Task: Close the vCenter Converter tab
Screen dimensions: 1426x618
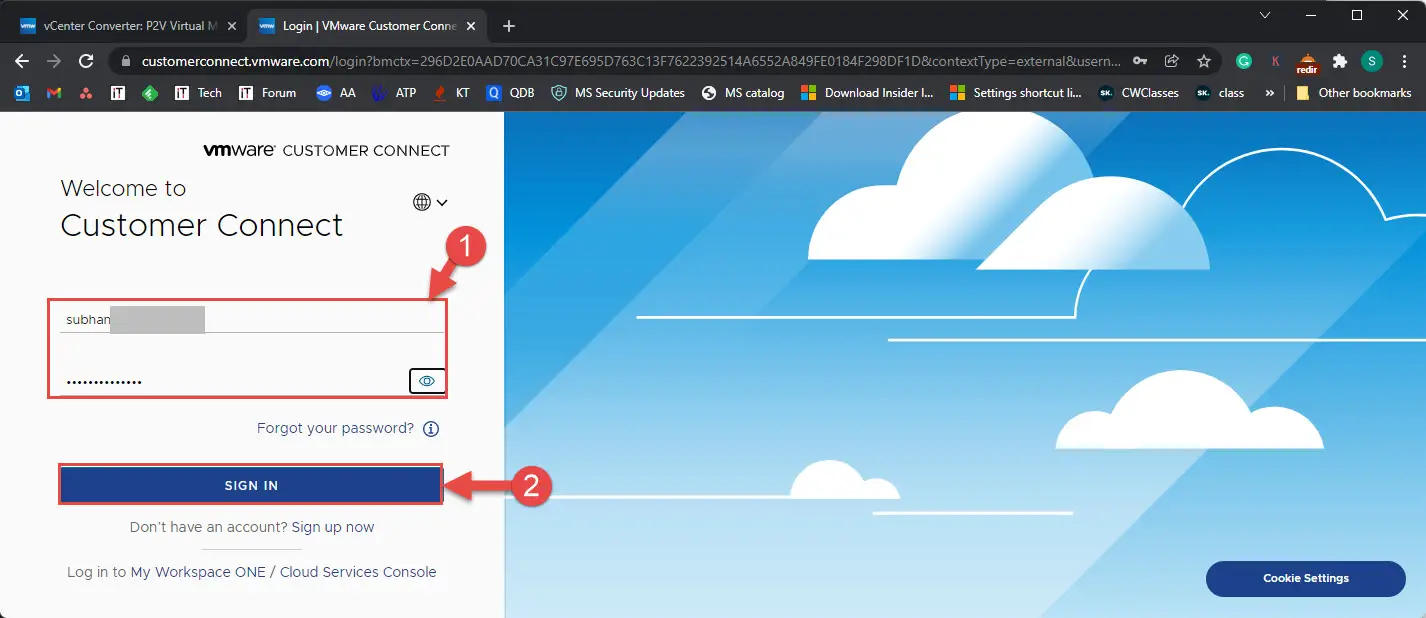Action: point(232,26)
